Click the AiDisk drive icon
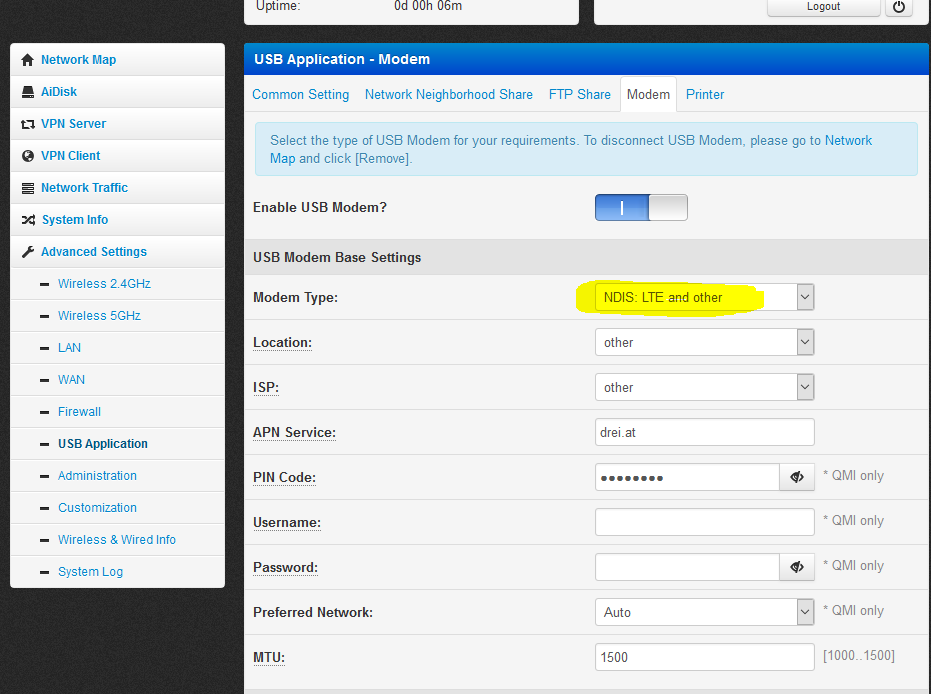This screenshot has width=931, height=694. [28, 92]
